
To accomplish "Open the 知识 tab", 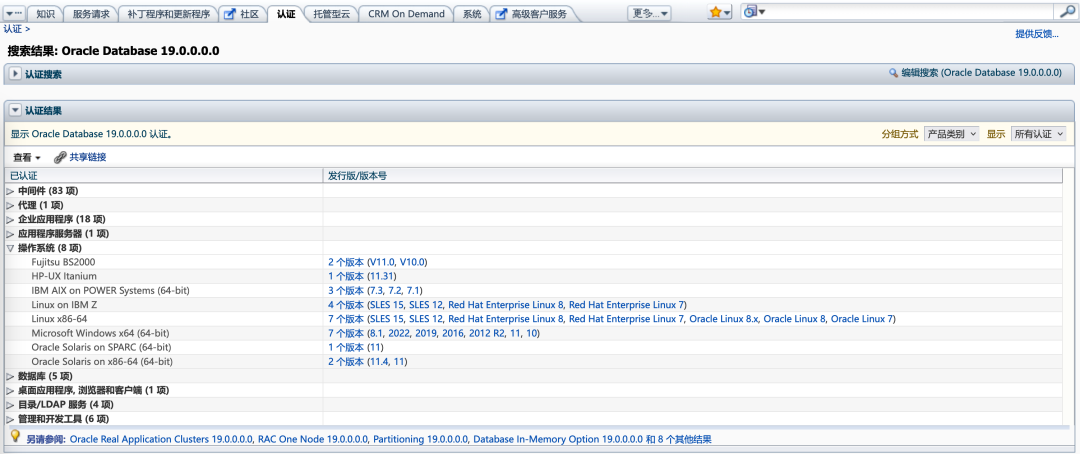I will pos(45,14).
